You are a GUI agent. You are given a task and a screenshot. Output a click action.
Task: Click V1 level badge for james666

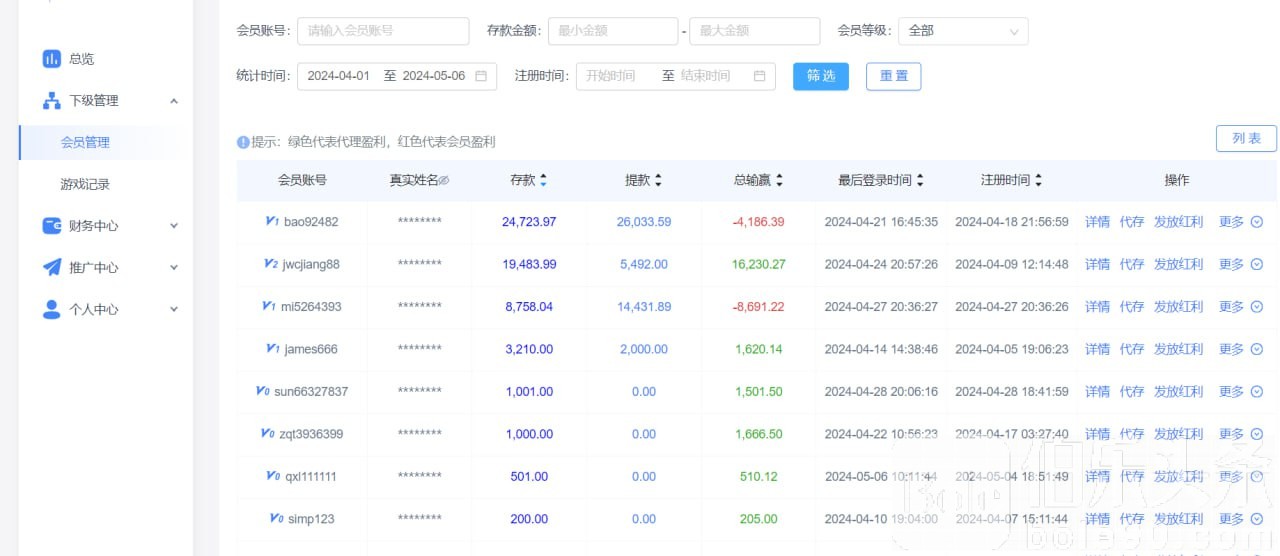coord(272,349)
